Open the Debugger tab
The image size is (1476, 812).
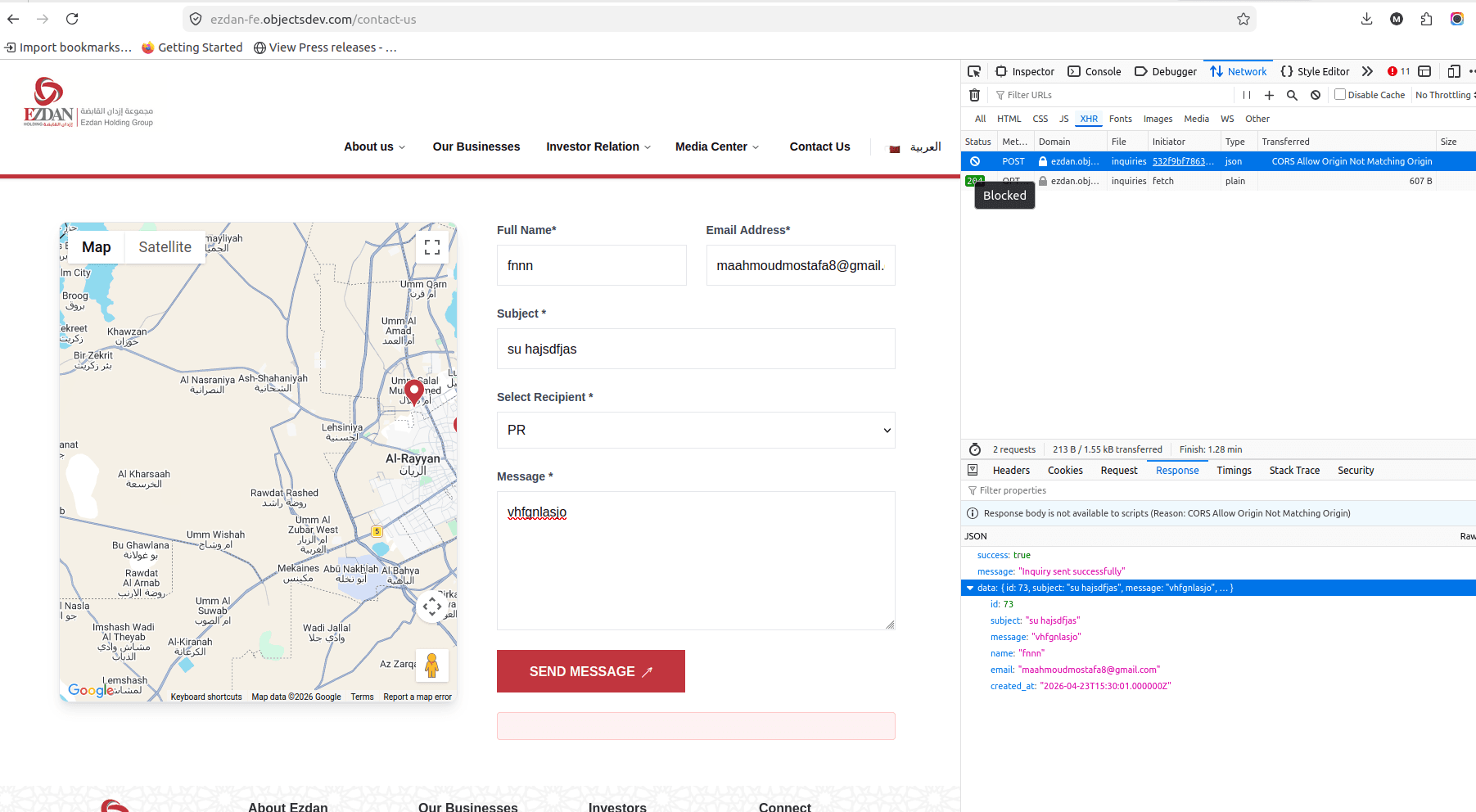click(x=1166, y=71)
